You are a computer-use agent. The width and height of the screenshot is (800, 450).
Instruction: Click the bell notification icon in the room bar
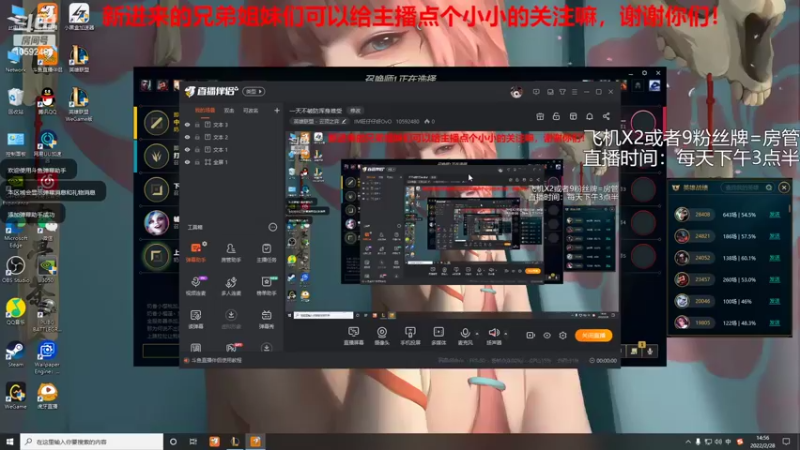[x=589, y=116]
